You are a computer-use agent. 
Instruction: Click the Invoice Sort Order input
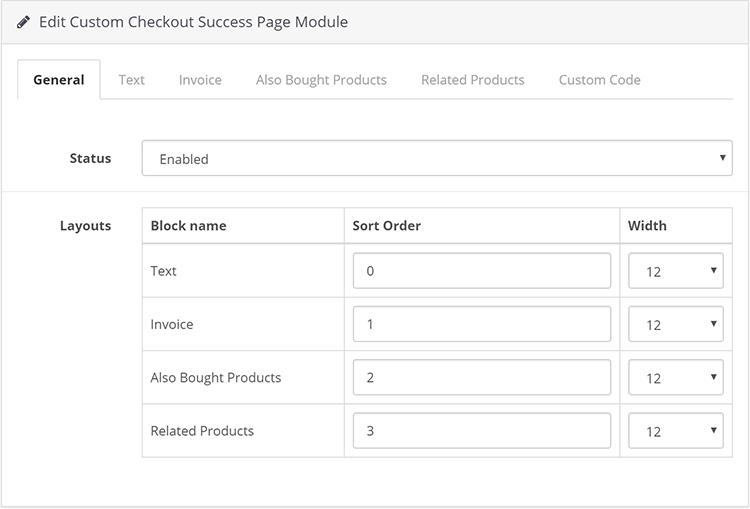tap(482, 324)
